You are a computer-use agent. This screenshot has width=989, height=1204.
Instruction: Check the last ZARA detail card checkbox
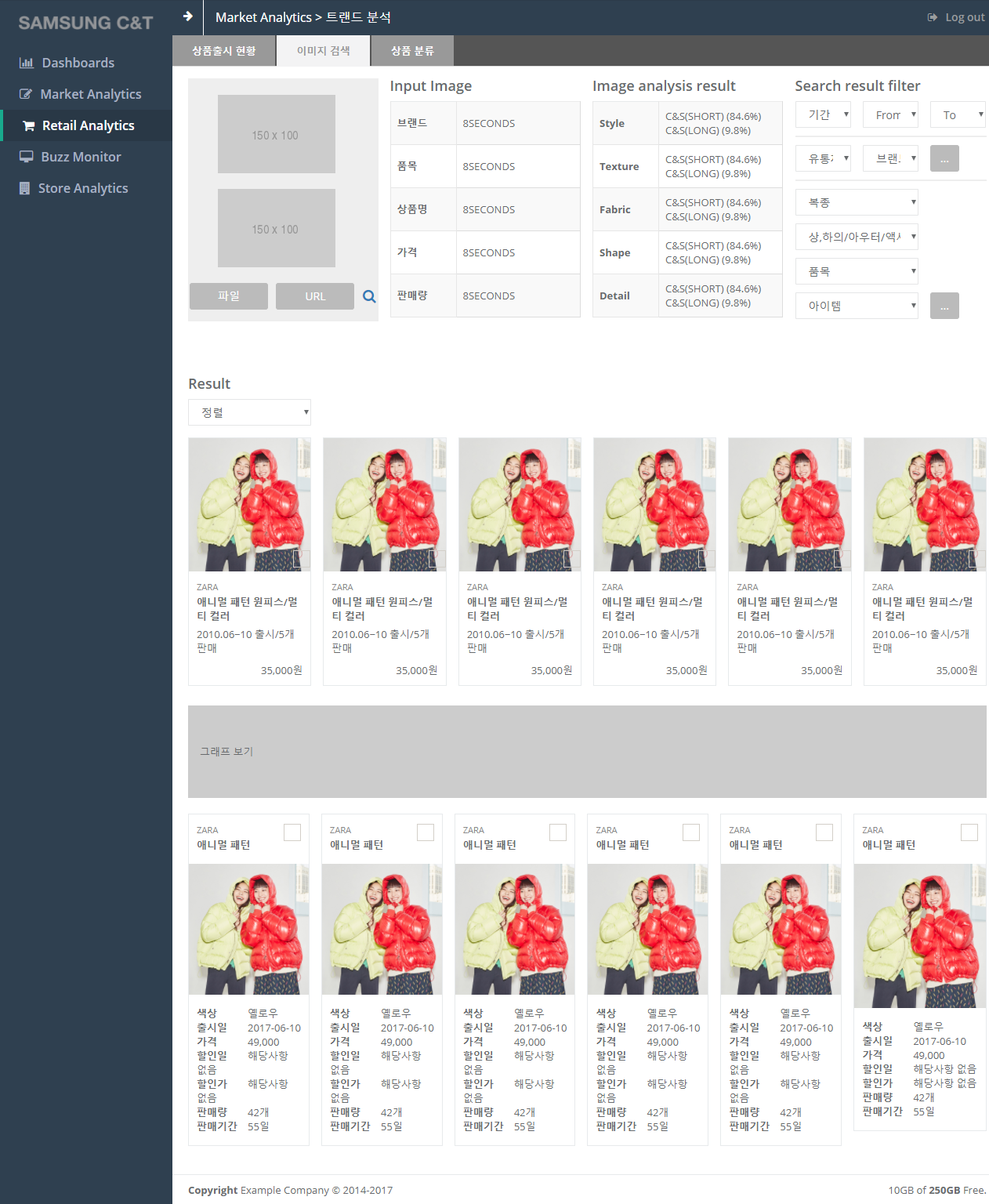click(x=969, y=832)
